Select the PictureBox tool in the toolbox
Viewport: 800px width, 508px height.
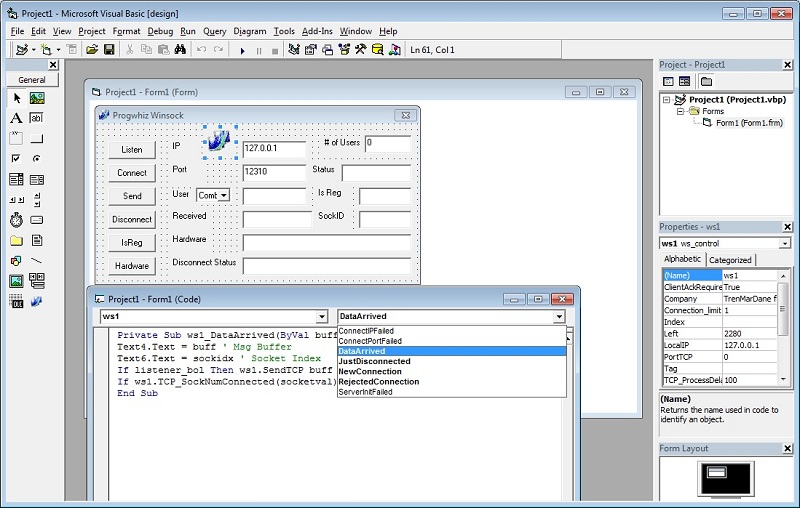[x=37, y=98]
